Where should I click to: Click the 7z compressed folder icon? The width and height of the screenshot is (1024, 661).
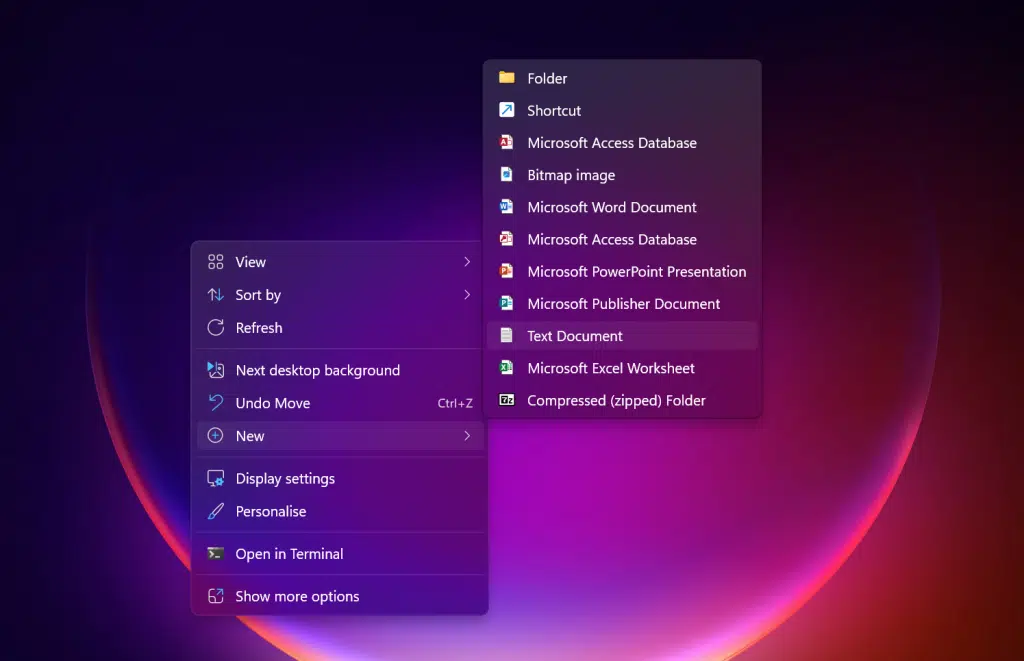tap(507, 400)
